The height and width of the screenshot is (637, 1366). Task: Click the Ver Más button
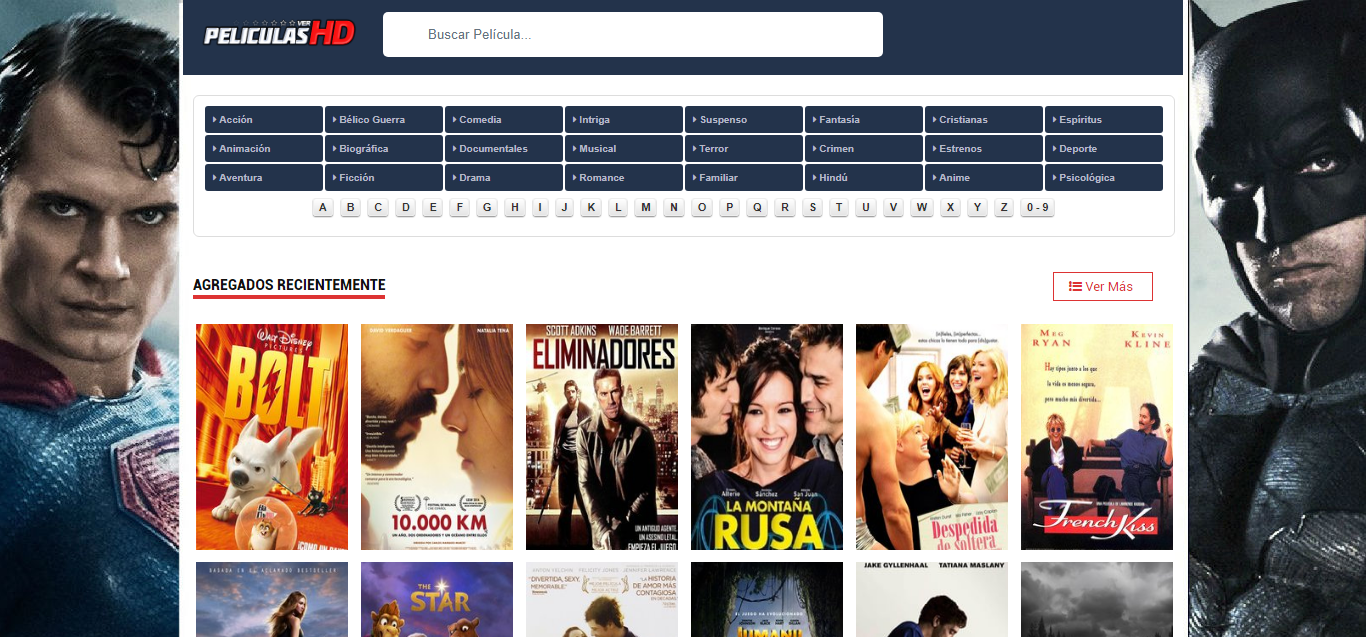[1103, 286]
